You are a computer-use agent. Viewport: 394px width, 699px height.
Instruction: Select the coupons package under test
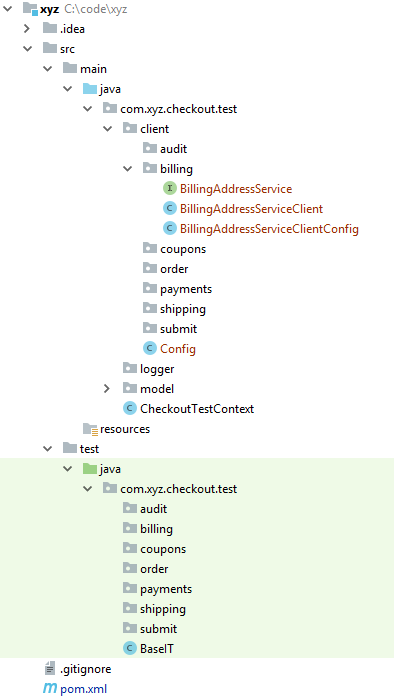pos(163,549)
